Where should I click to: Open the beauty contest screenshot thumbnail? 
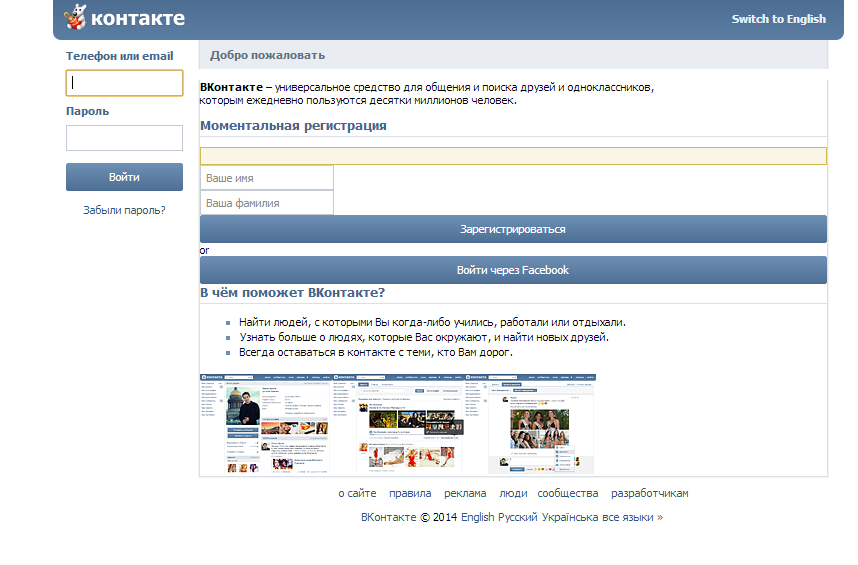(x=530, y=424)
